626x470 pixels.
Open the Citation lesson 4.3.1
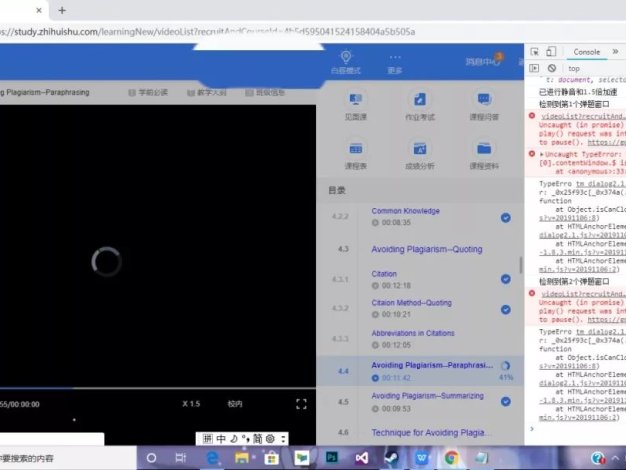(x=385, y=273)
